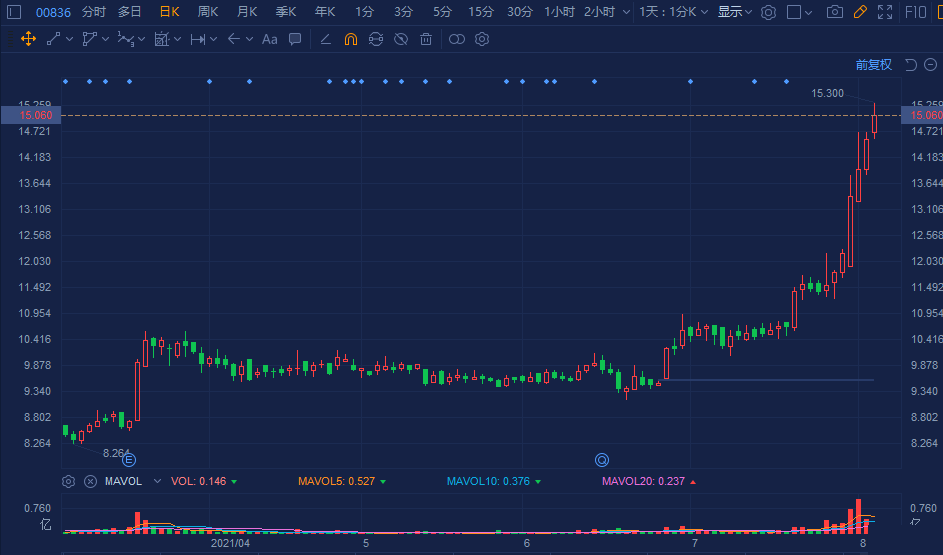943x555 pixels.
Task: Select the 2小时 period
Action: (x=600, y=12)
